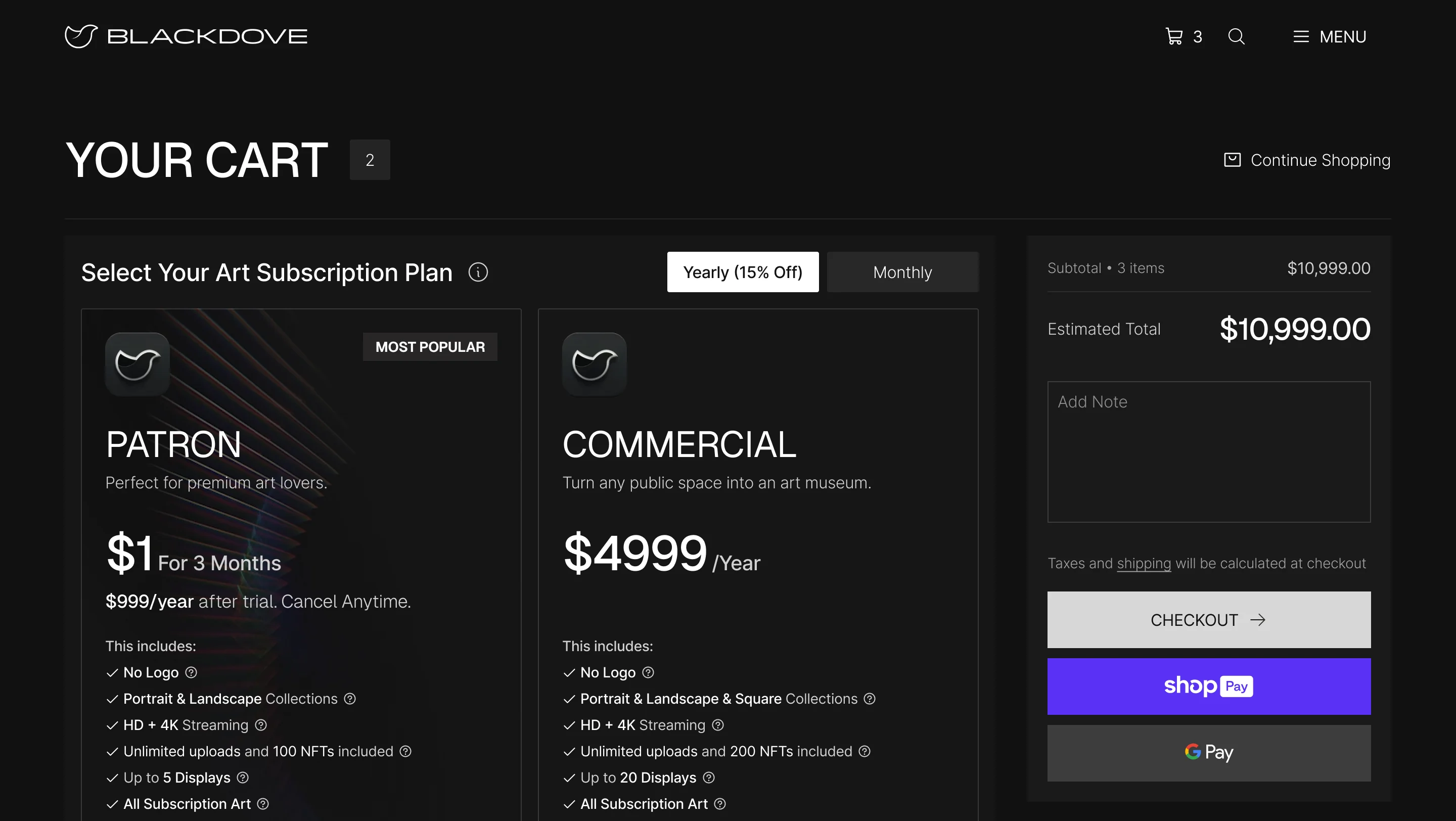Open help icon for 200 NFTs included
Viewport: 1456px width, 821px height.
point(865,752)
